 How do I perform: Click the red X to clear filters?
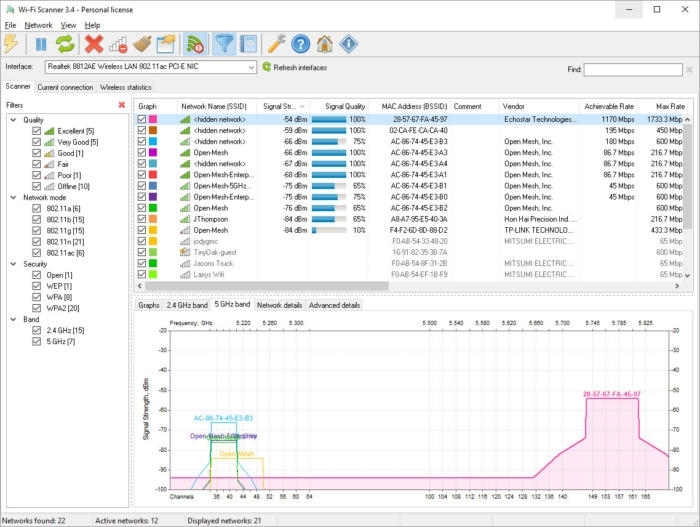pyautogui.click(x=121, y=105)
